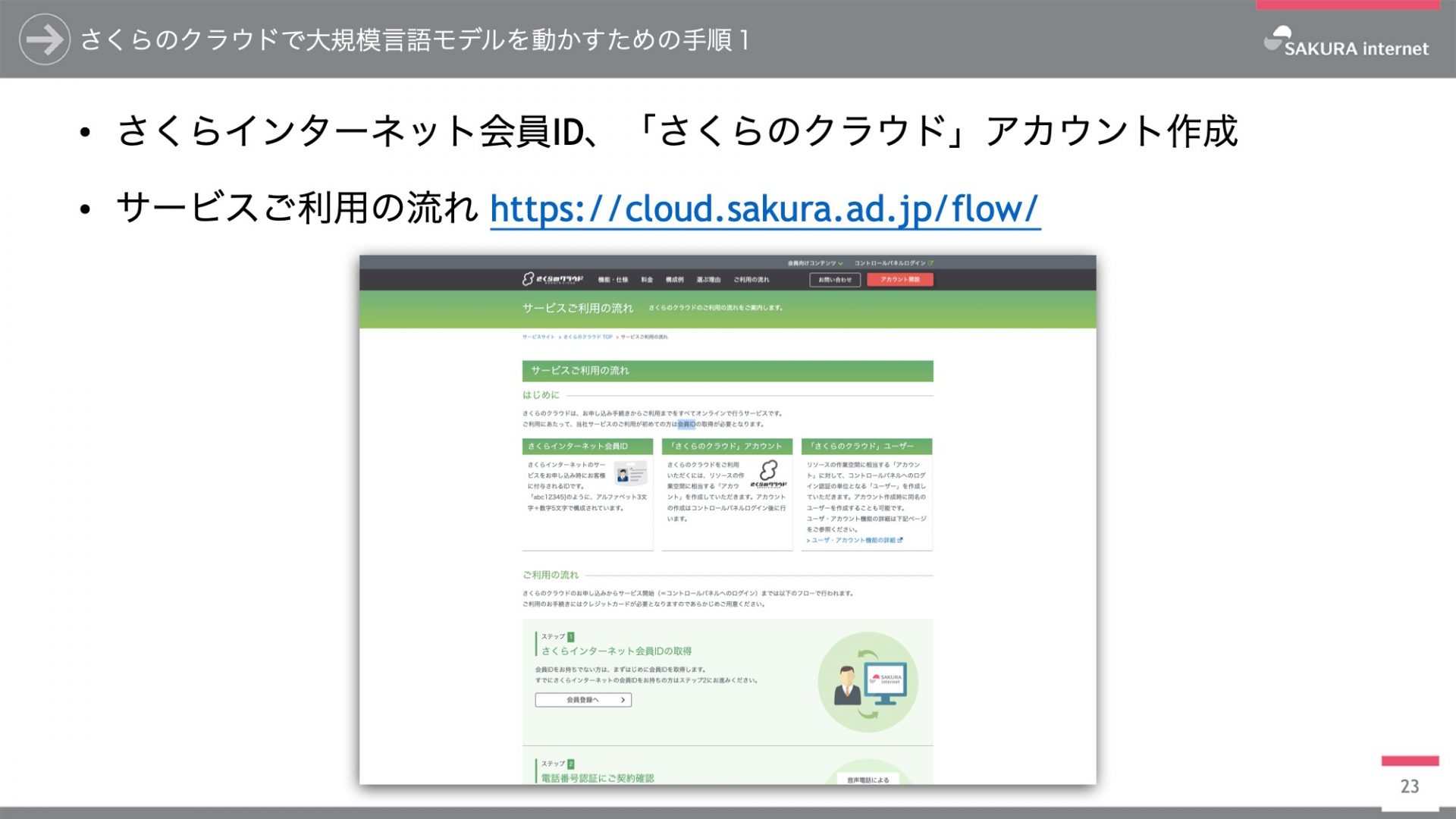Click the cloud logo in account card
The height and width of the screenshot is (819, 1456).
point(768,473)
